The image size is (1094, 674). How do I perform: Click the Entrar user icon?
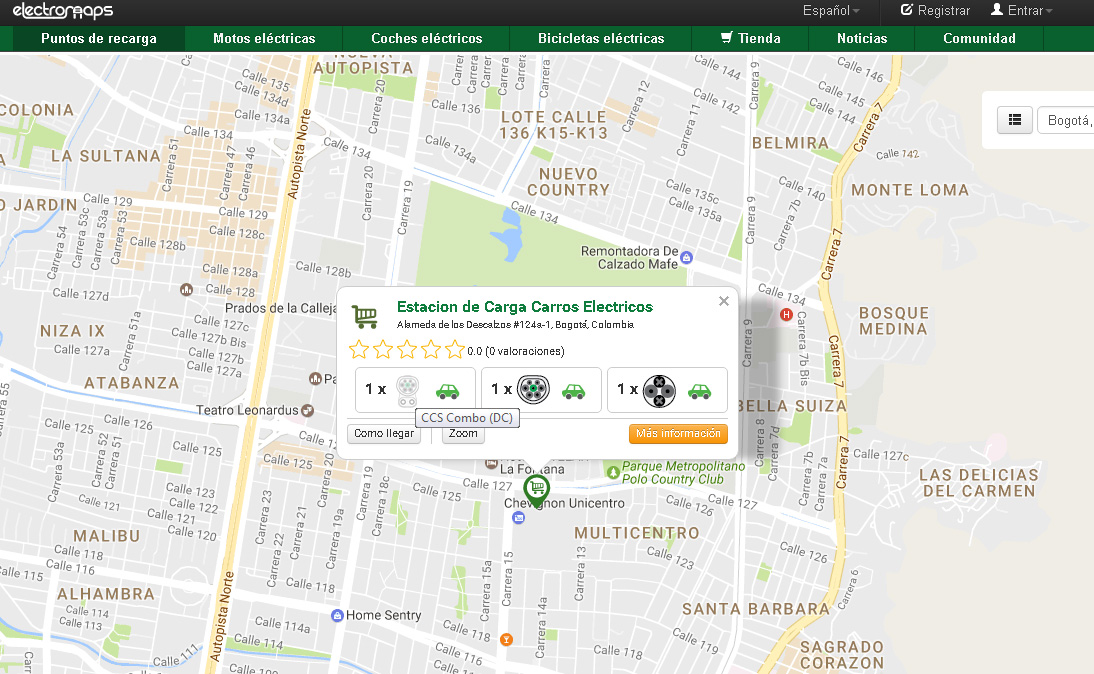(x=997, y=10)
